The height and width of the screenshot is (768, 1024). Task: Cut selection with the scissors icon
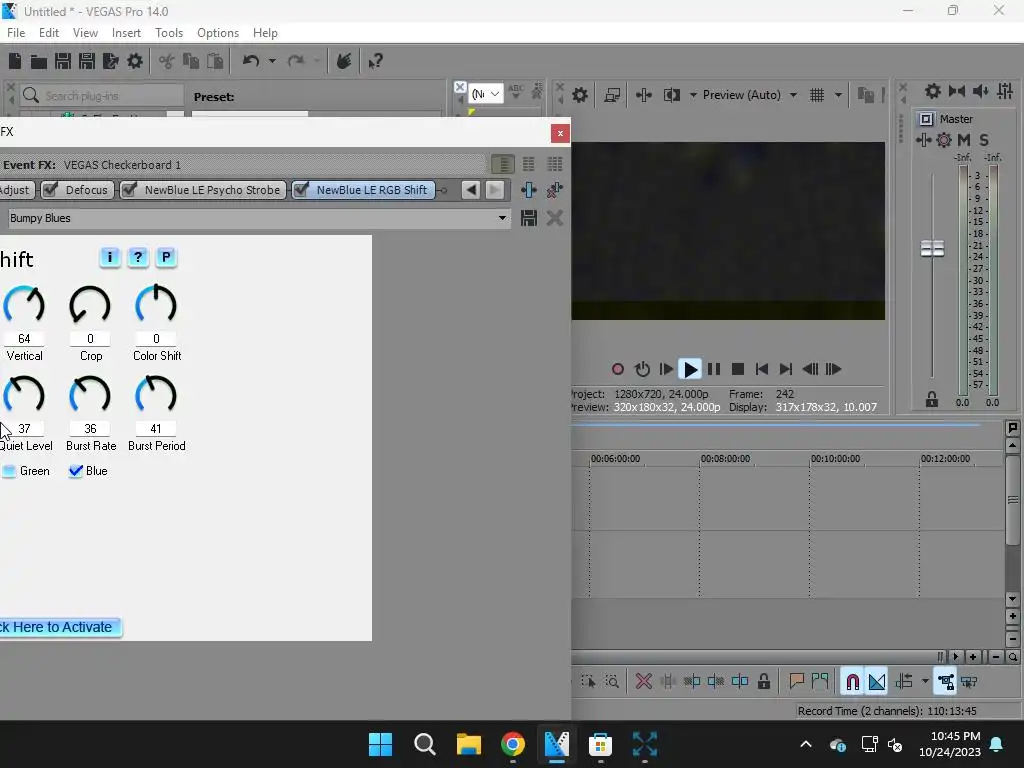(x=167, y=61)
